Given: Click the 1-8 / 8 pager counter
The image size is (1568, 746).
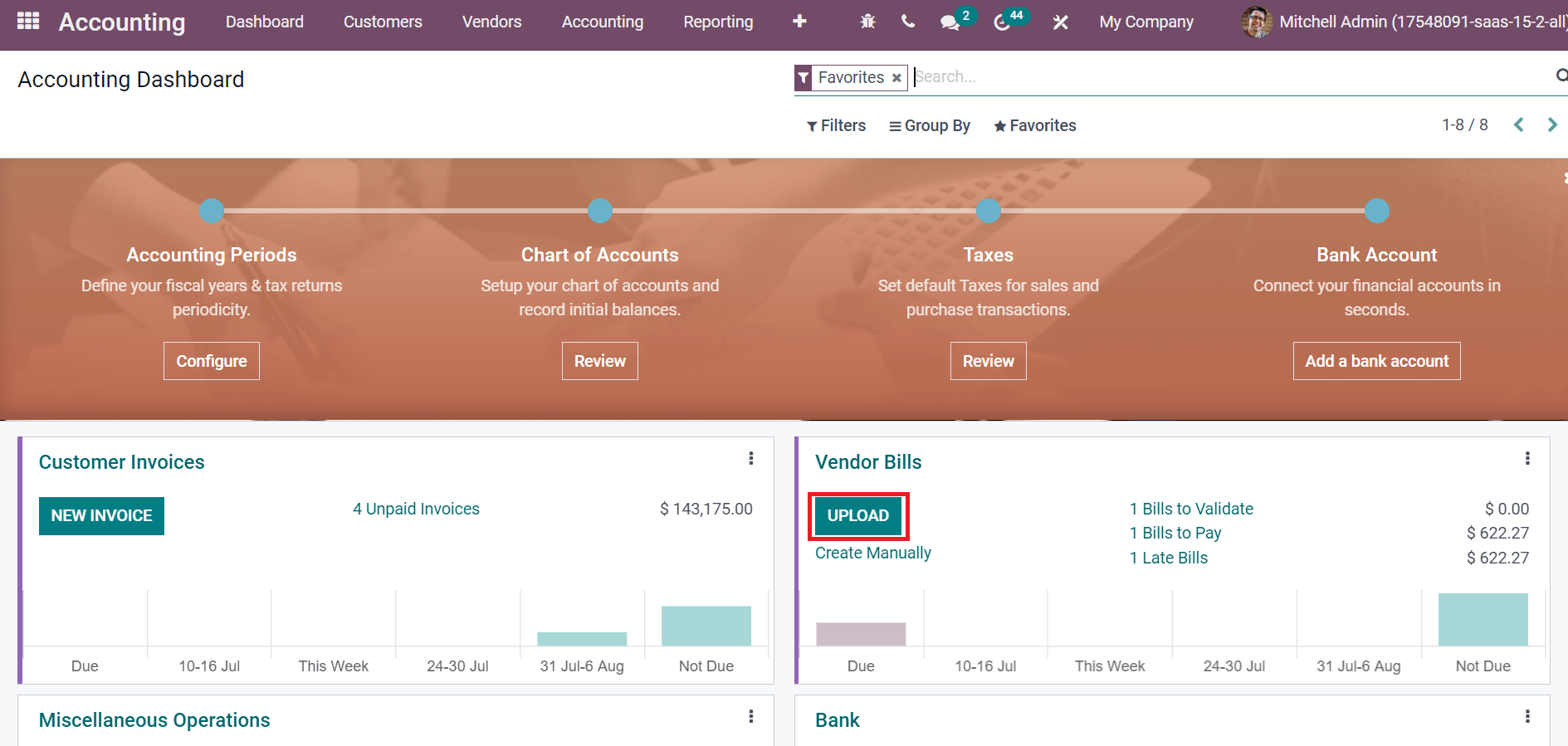Looking at the screenshot, I should (1465, 124).
